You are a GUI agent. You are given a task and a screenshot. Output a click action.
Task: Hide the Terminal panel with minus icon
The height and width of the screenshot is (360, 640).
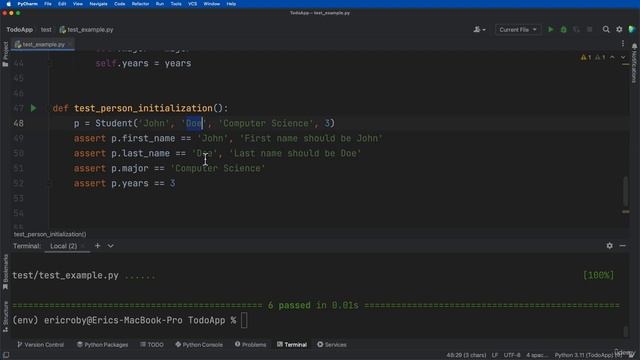[x=622, y=246]
